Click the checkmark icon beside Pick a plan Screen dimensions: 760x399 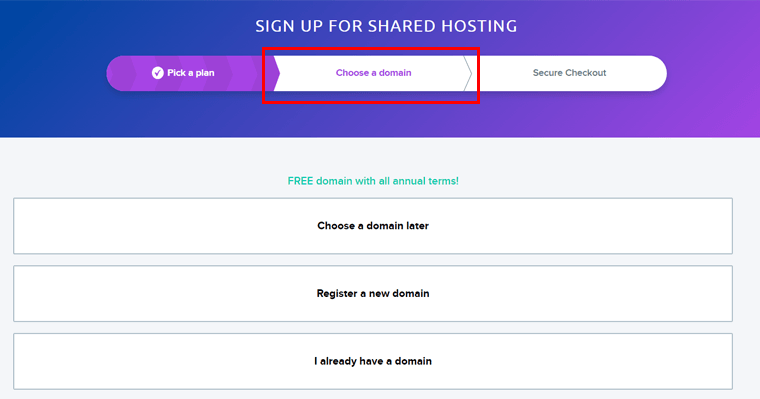pos(158,73)
